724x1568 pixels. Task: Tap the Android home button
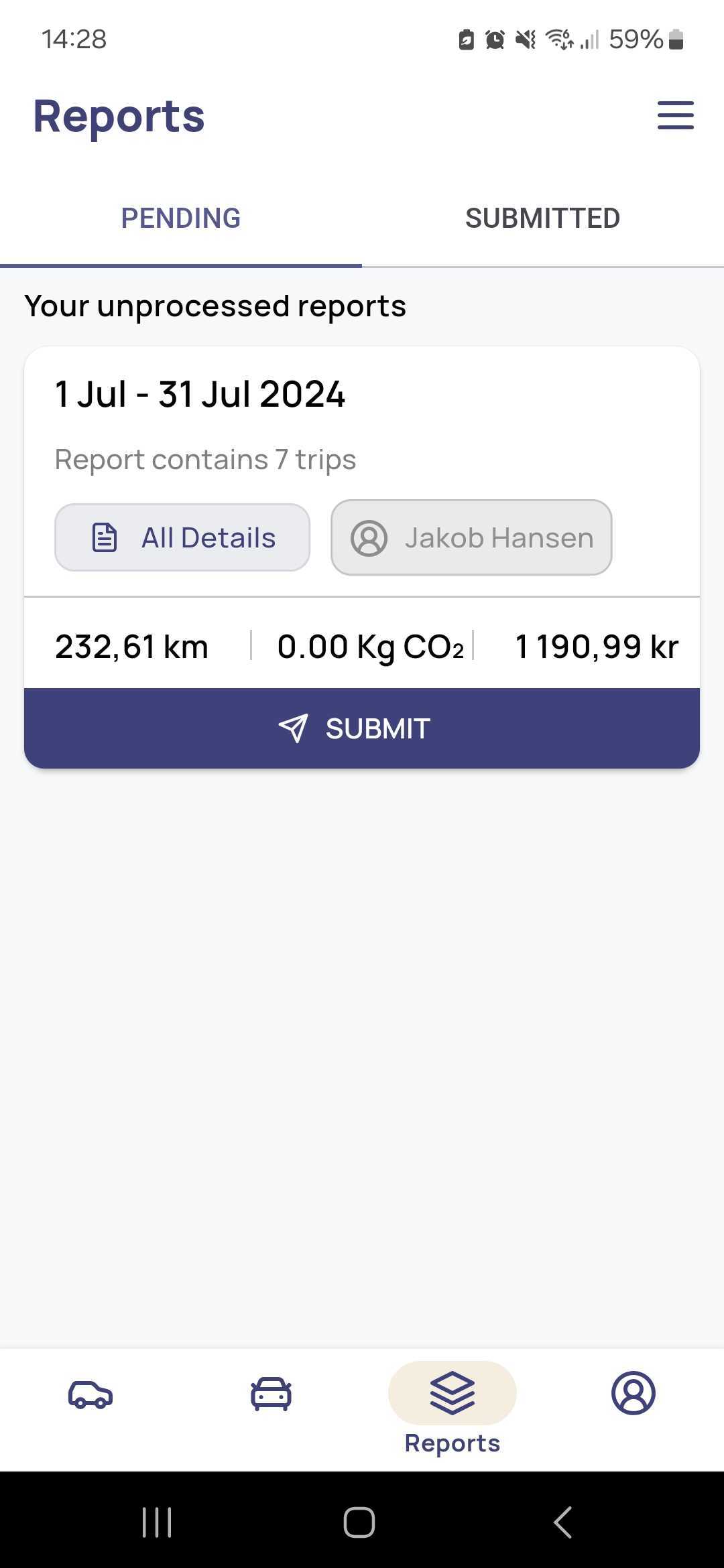click(359, 1522)
